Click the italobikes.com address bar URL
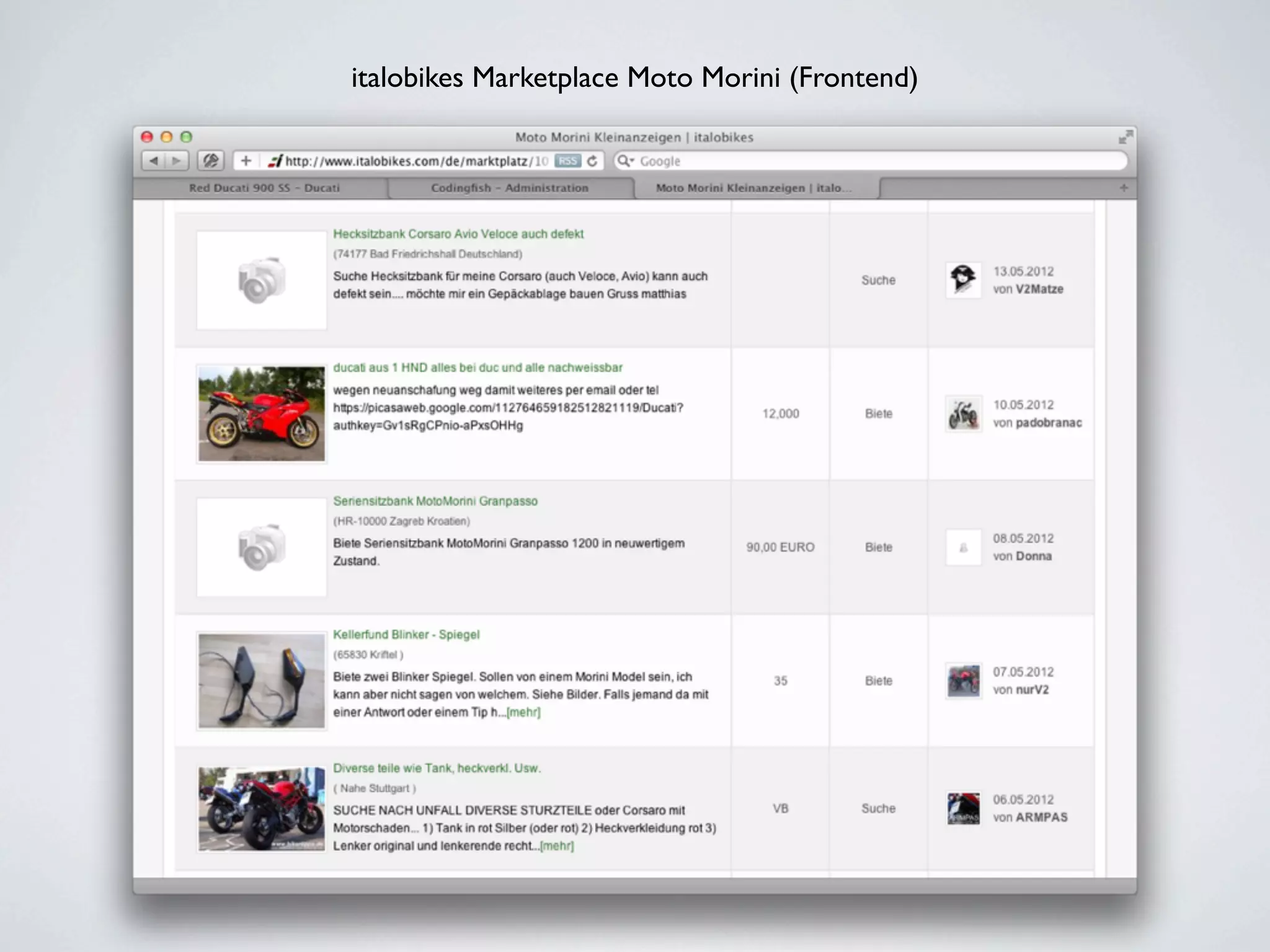The width and height of the screenshot is (1270, 952). pyautogui.click(x=417, y=161)
